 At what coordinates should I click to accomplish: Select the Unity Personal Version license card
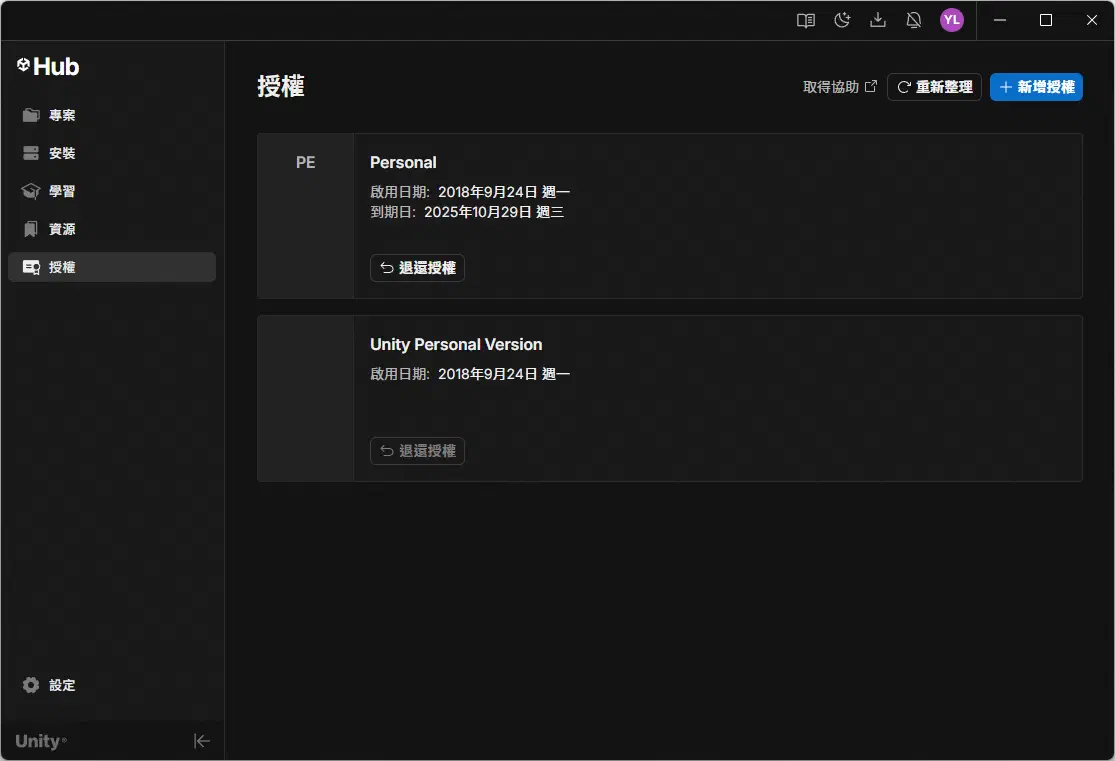click(x=670, y=398)
